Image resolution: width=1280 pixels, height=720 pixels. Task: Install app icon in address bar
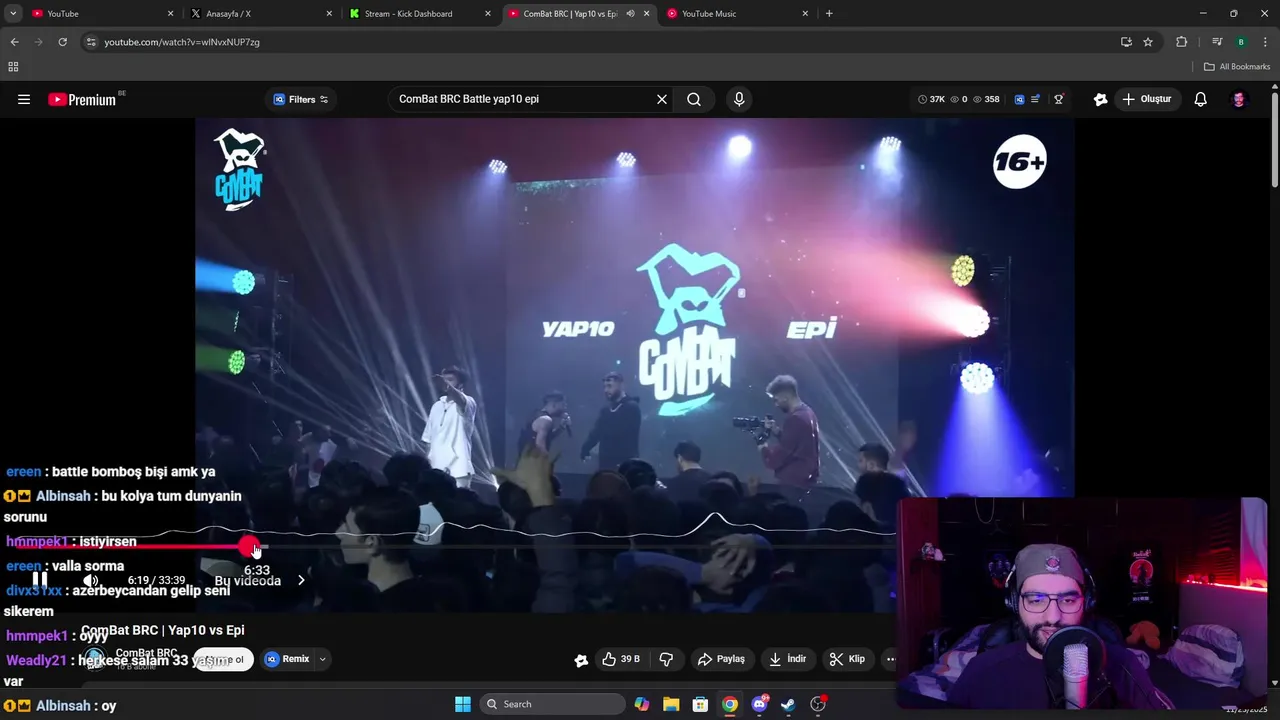click(x=1126, y=42)
